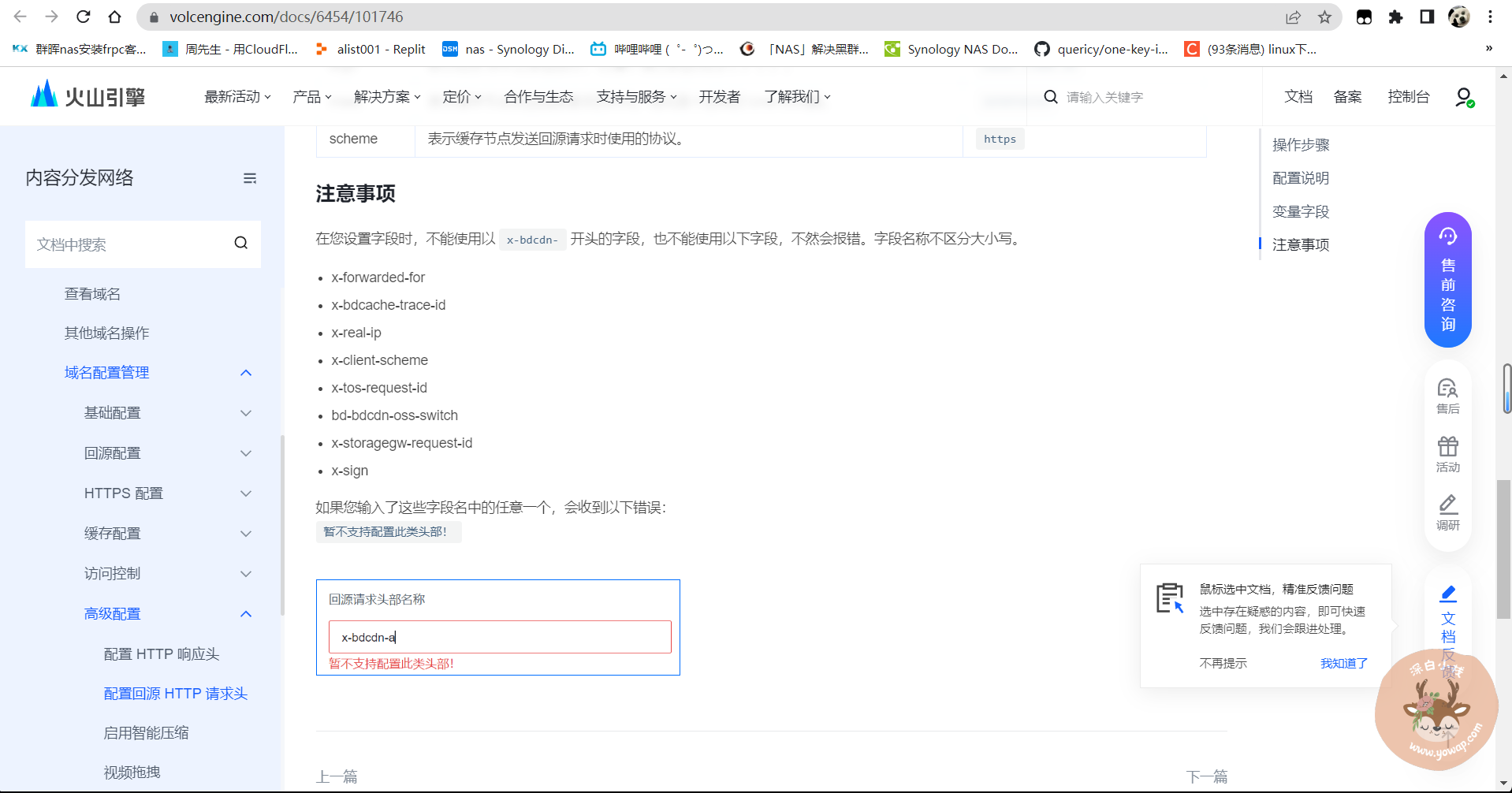Open 配置回源 HTTP 请求头 doc

(176, 694)
